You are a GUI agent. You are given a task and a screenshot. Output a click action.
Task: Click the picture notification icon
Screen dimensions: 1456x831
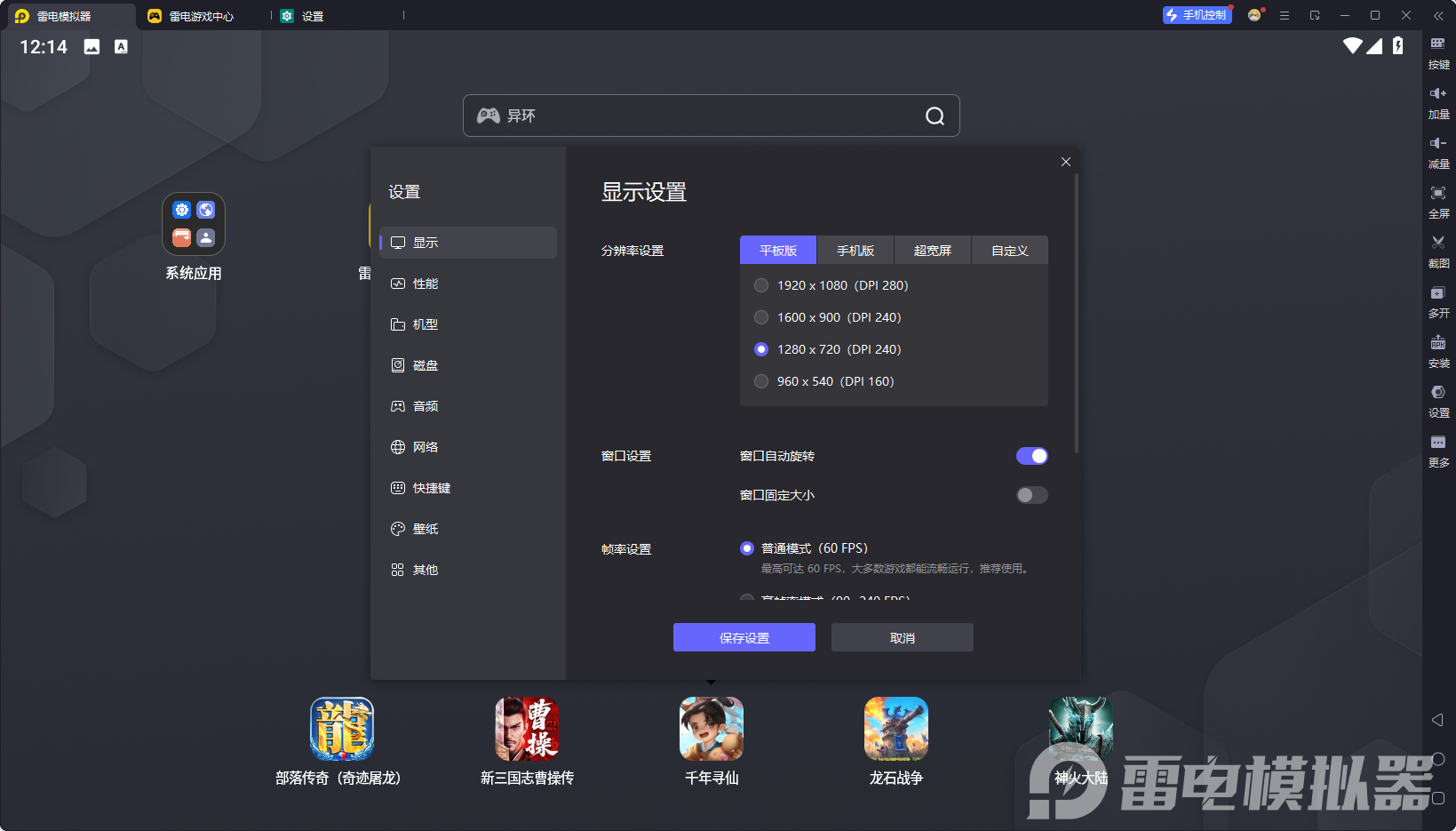tap(91, 46)
